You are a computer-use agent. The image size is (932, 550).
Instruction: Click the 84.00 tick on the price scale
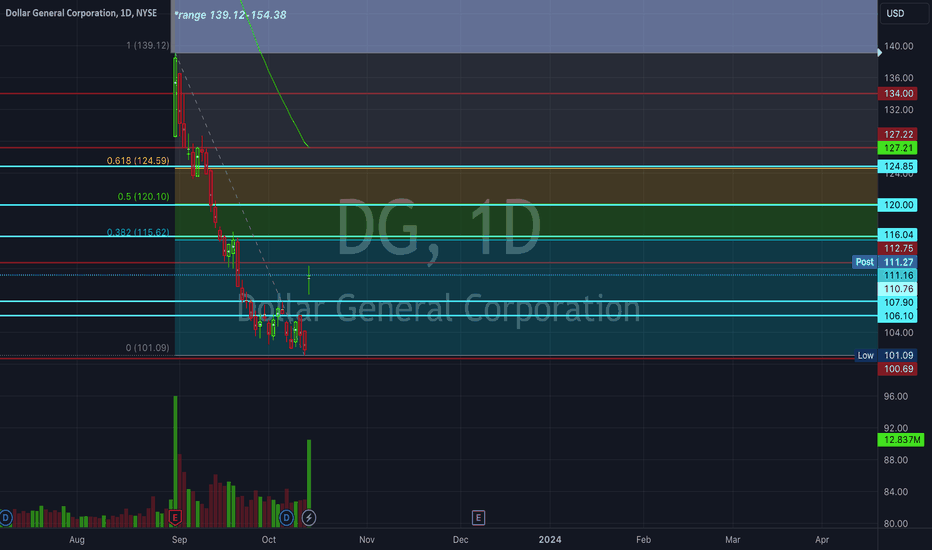point(896,492)
